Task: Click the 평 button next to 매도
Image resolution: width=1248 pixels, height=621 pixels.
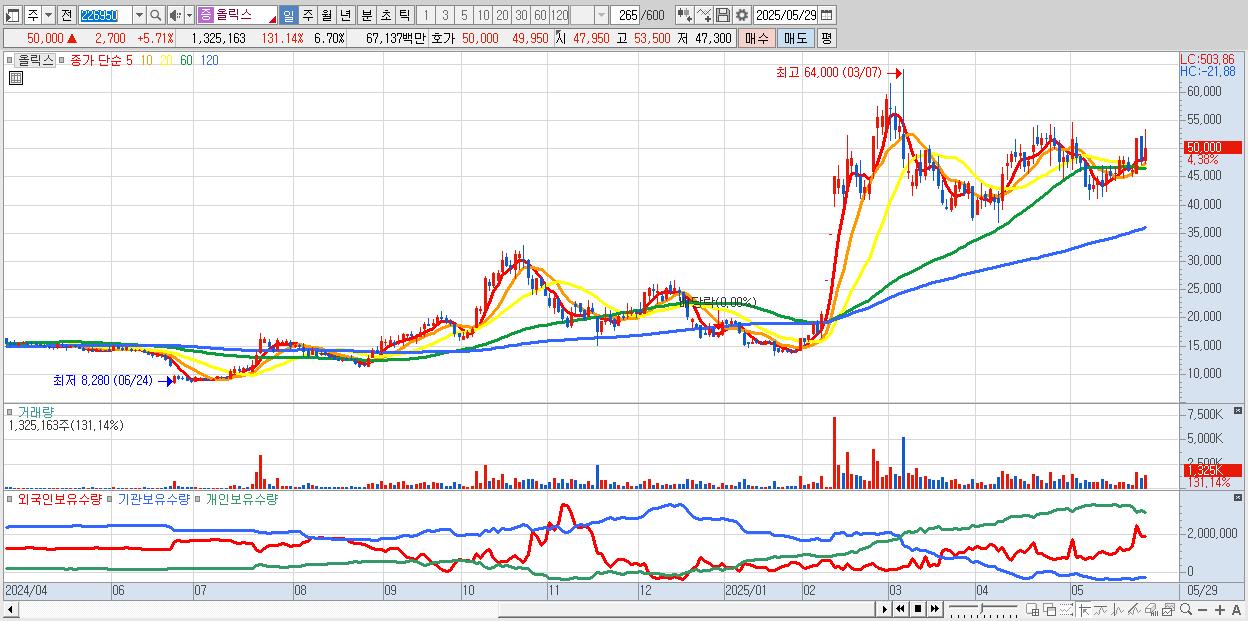Action: pos(826,38)
